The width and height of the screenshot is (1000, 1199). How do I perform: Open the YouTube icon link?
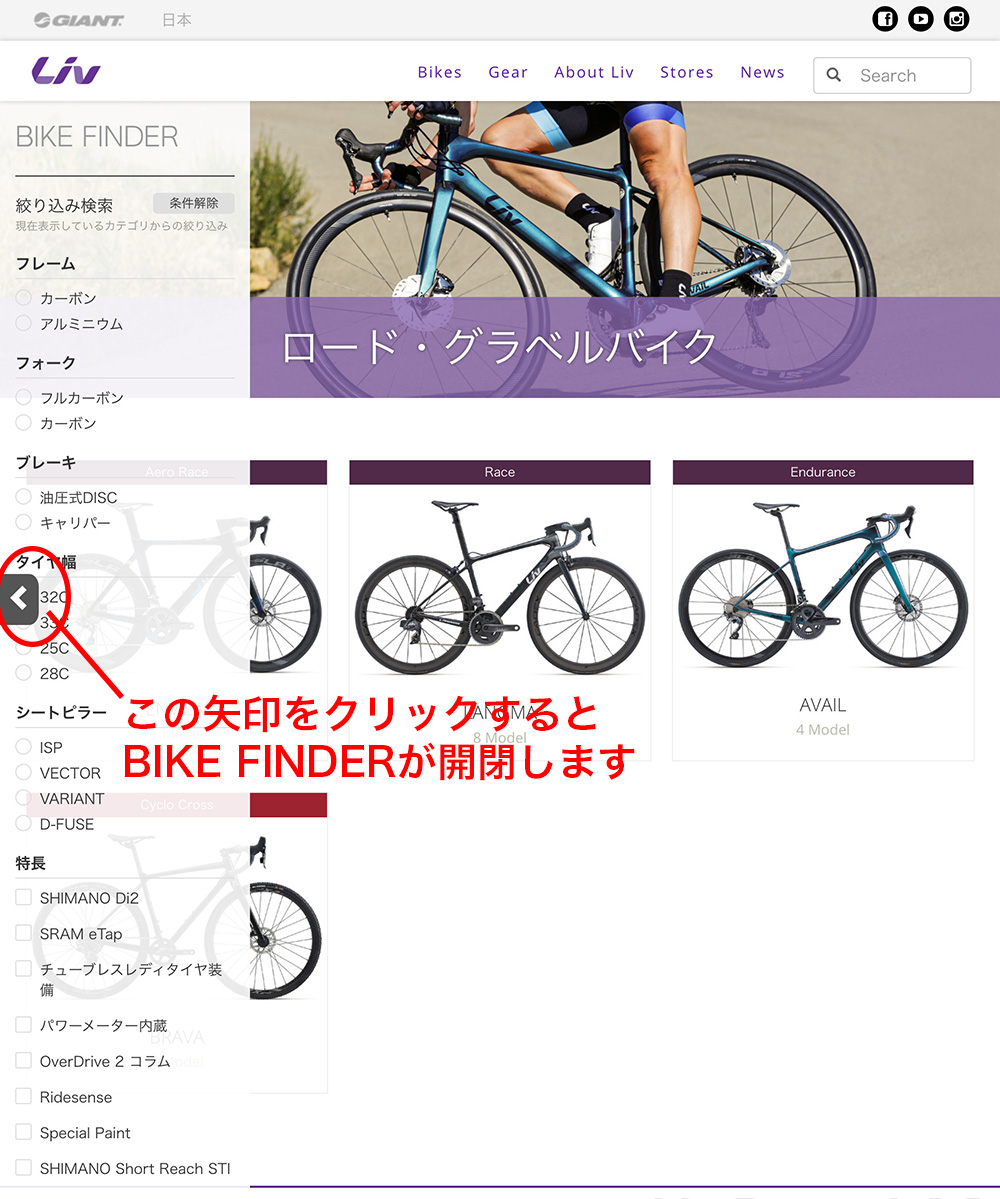(x=920, y=19)
